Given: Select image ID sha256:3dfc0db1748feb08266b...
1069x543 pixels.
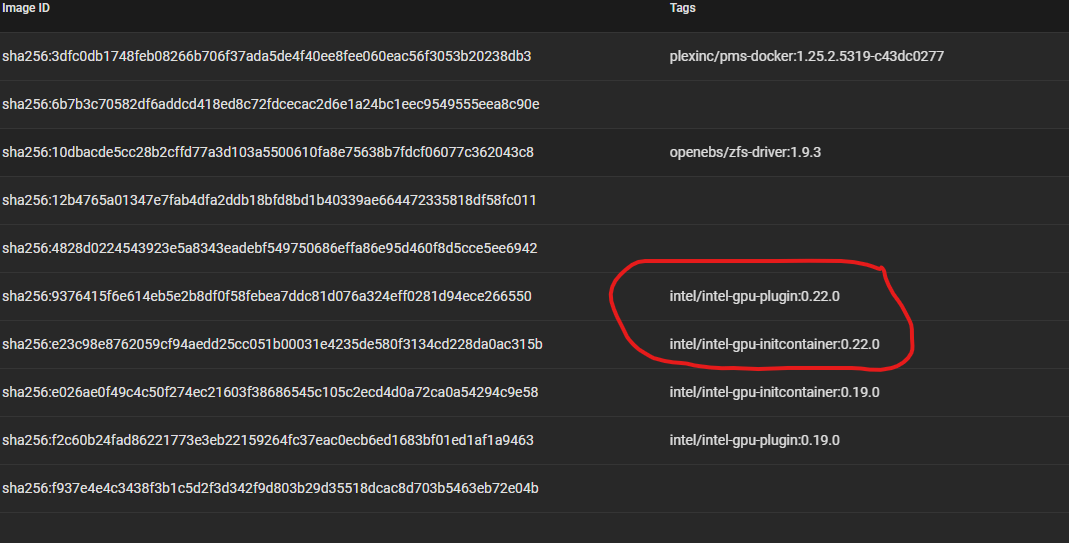Looking at the screenshot, I should click(x=267, y=57).
